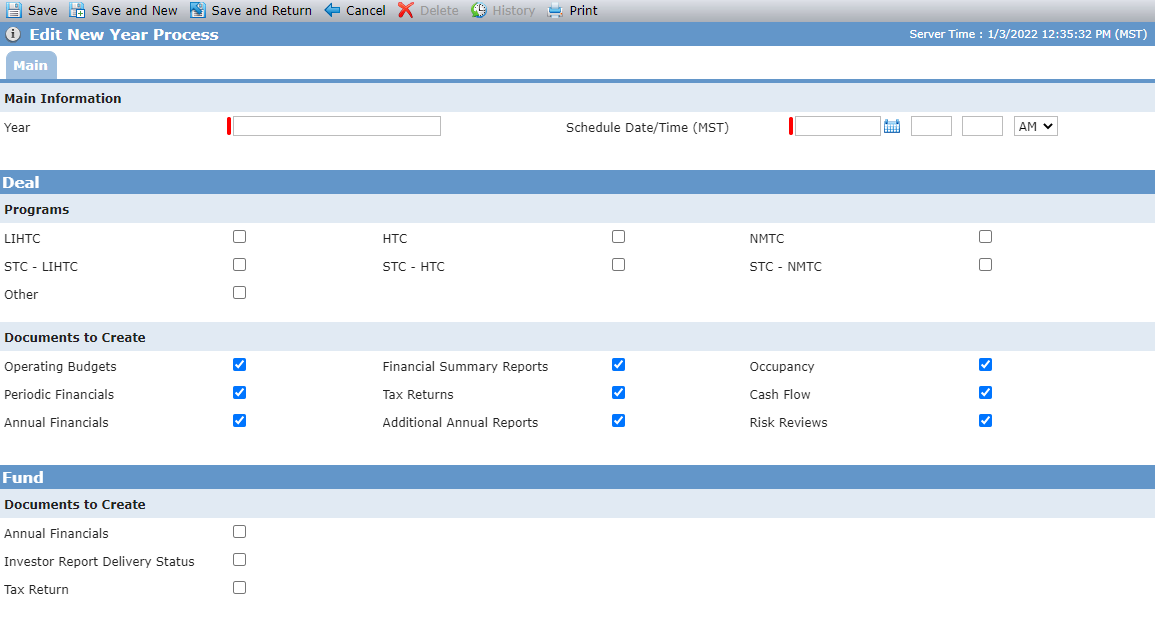Viewport: 1155px width, 617px height.
Task: Click the schedule hour field
Action: coord(931,126)
